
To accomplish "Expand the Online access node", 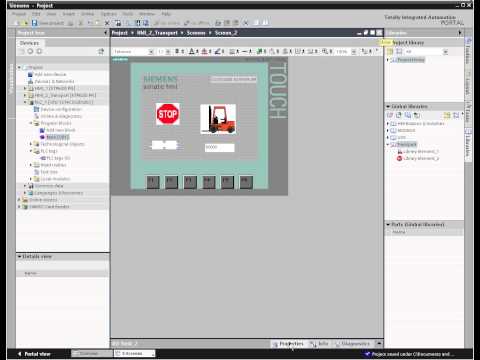I will click(19, 200).
